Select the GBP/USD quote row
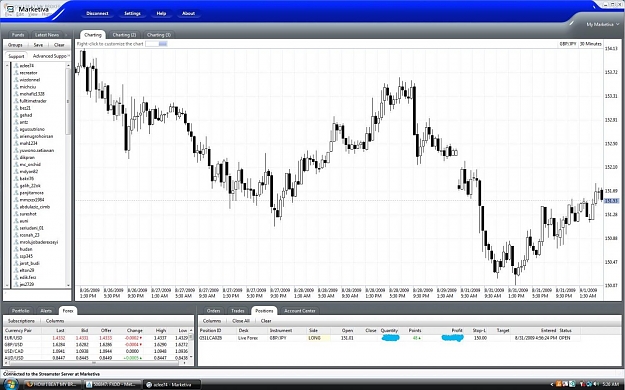 [96, 345]
